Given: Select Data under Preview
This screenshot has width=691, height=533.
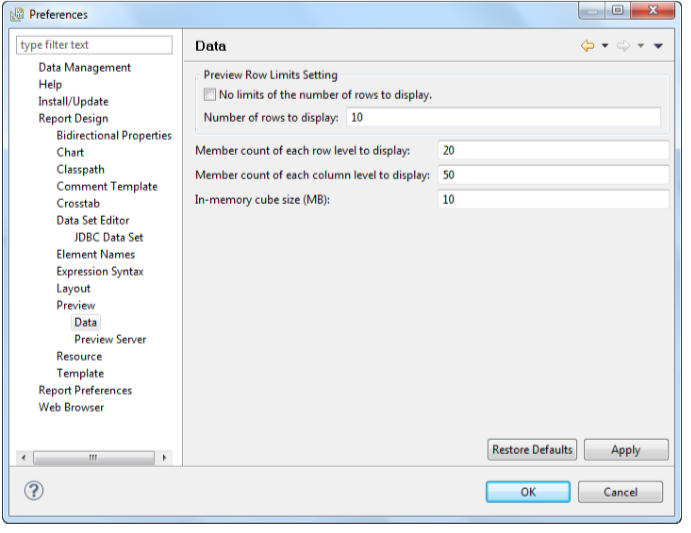Looking at the screenshot, I should (x=85, y=322).
